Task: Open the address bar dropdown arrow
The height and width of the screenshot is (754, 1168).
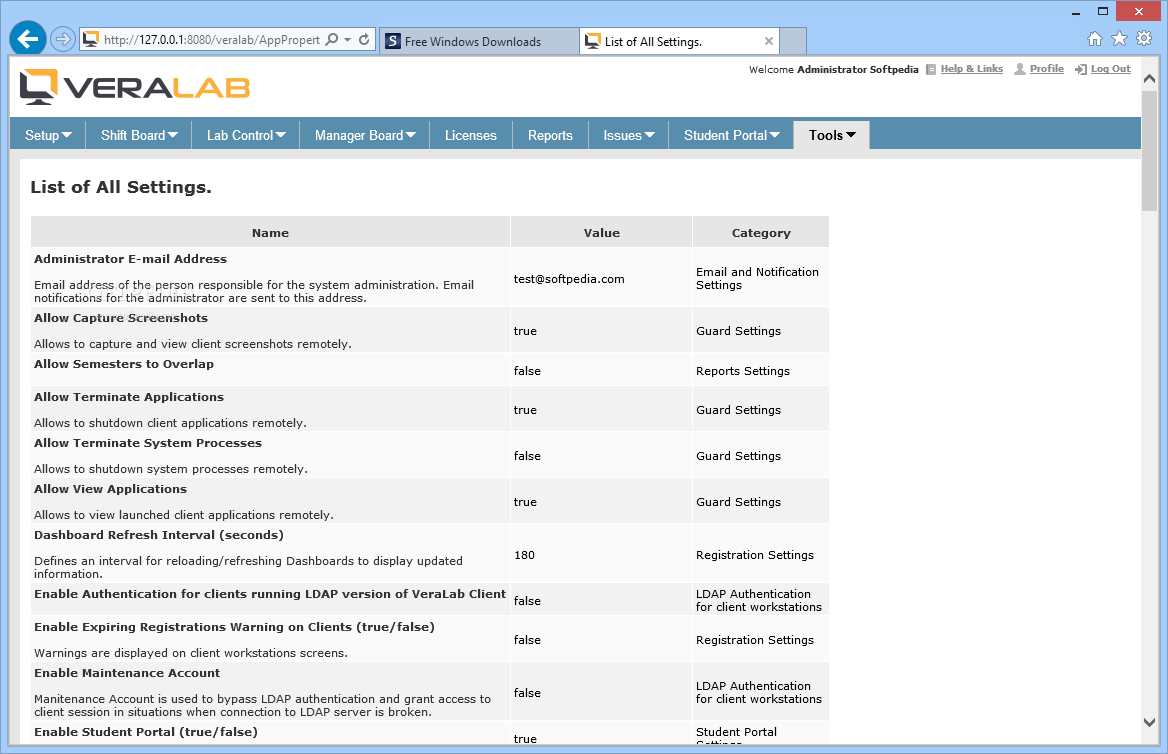Action: (347, 39)
